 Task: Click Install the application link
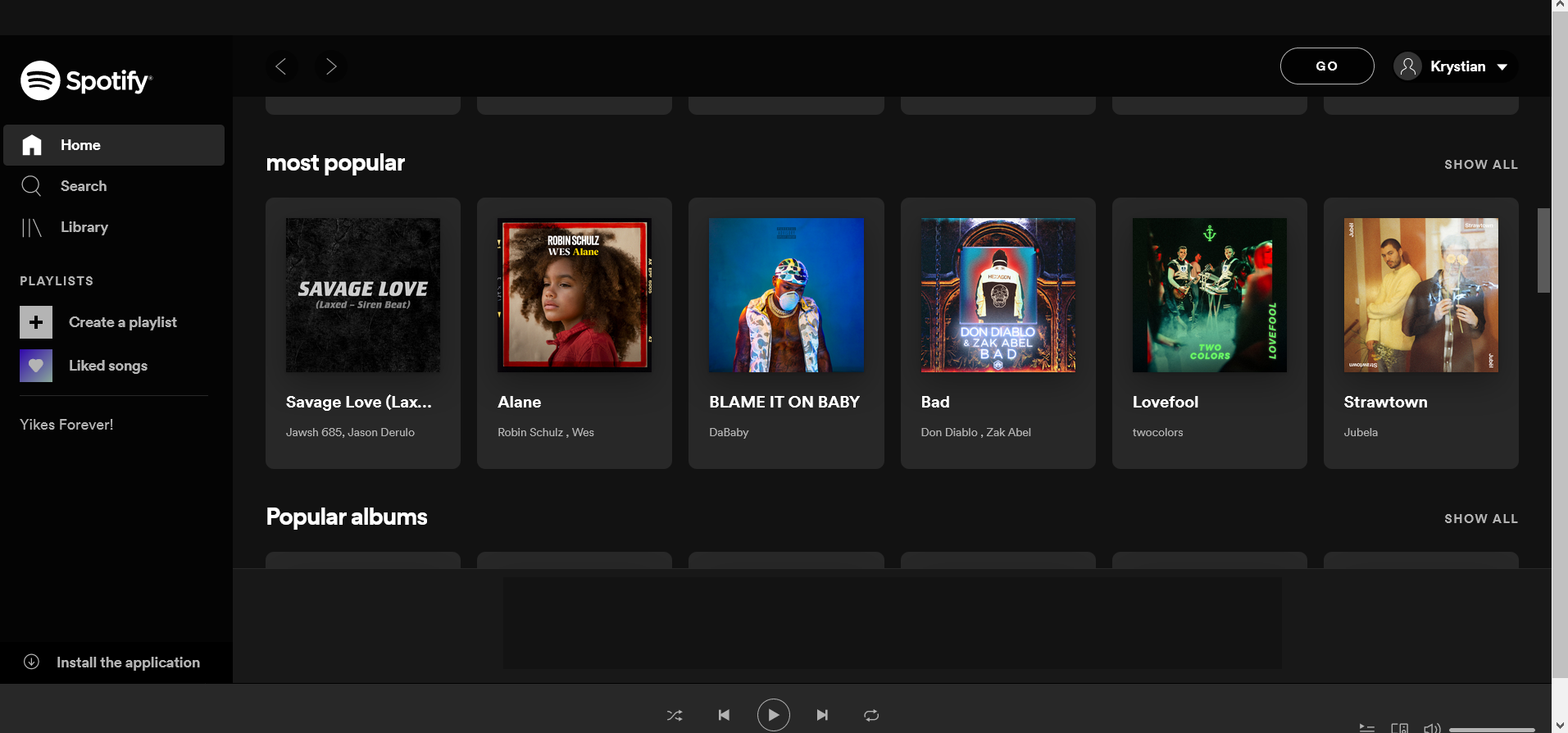point(128,662)
